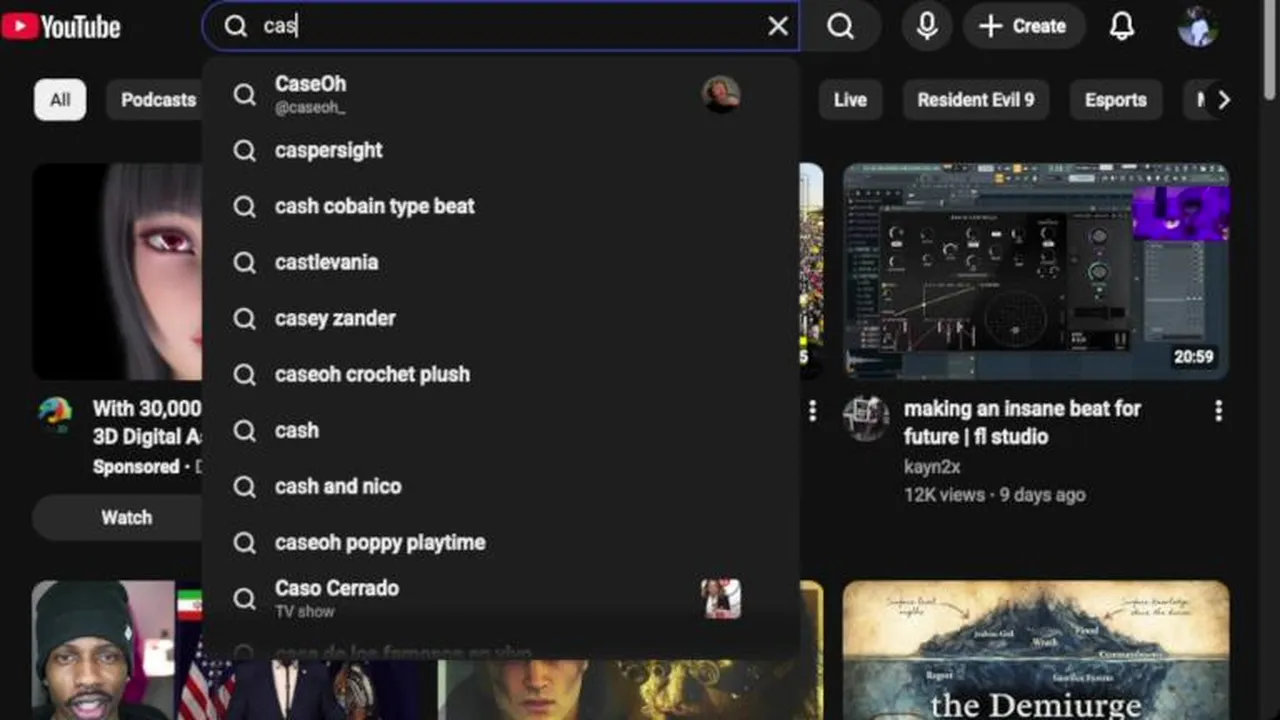Open the sponsored ad advertiser avatar

click(55, 414)
